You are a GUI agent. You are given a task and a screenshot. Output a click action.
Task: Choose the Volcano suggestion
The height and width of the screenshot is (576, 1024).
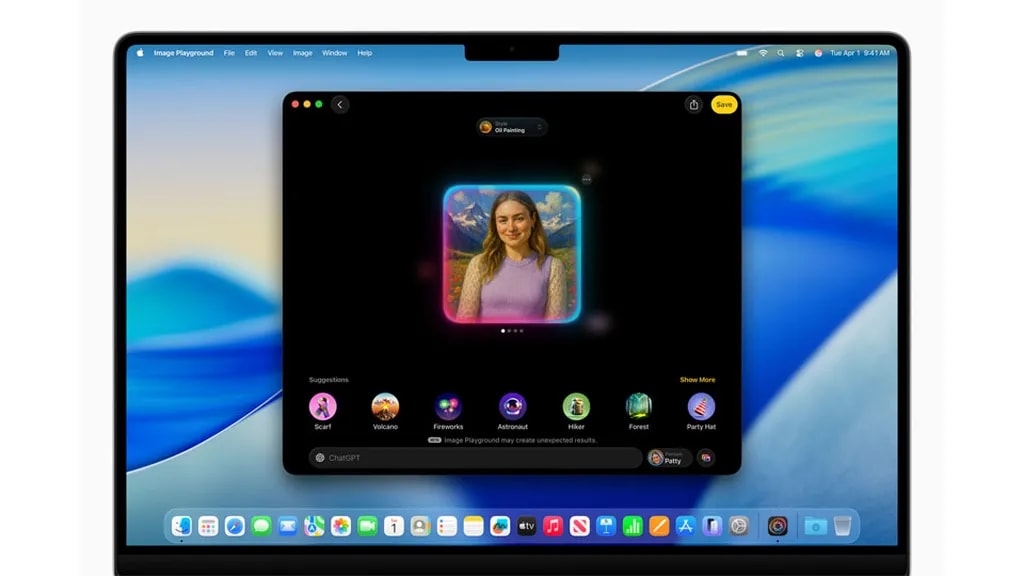coord(385,407)
